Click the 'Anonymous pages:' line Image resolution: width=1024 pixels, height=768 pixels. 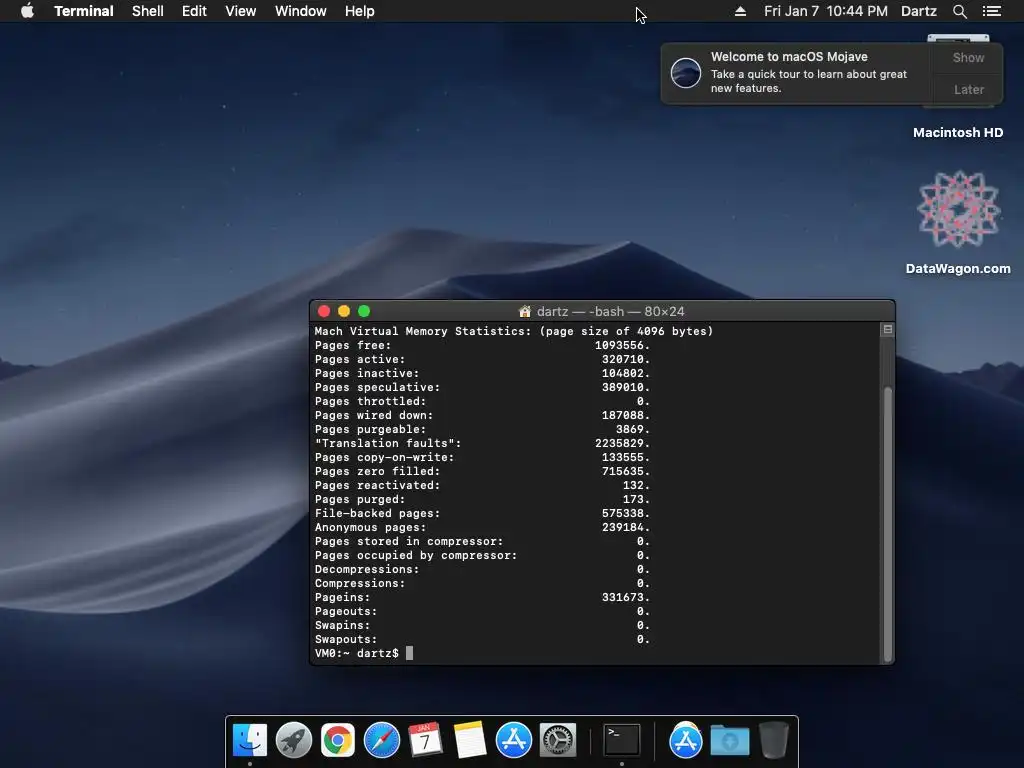482,528
